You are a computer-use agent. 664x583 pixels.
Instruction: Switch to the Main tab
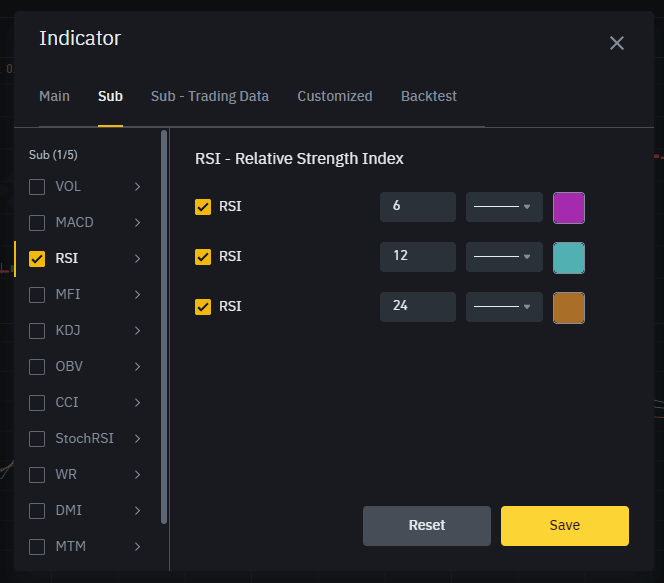coord(54,96)
